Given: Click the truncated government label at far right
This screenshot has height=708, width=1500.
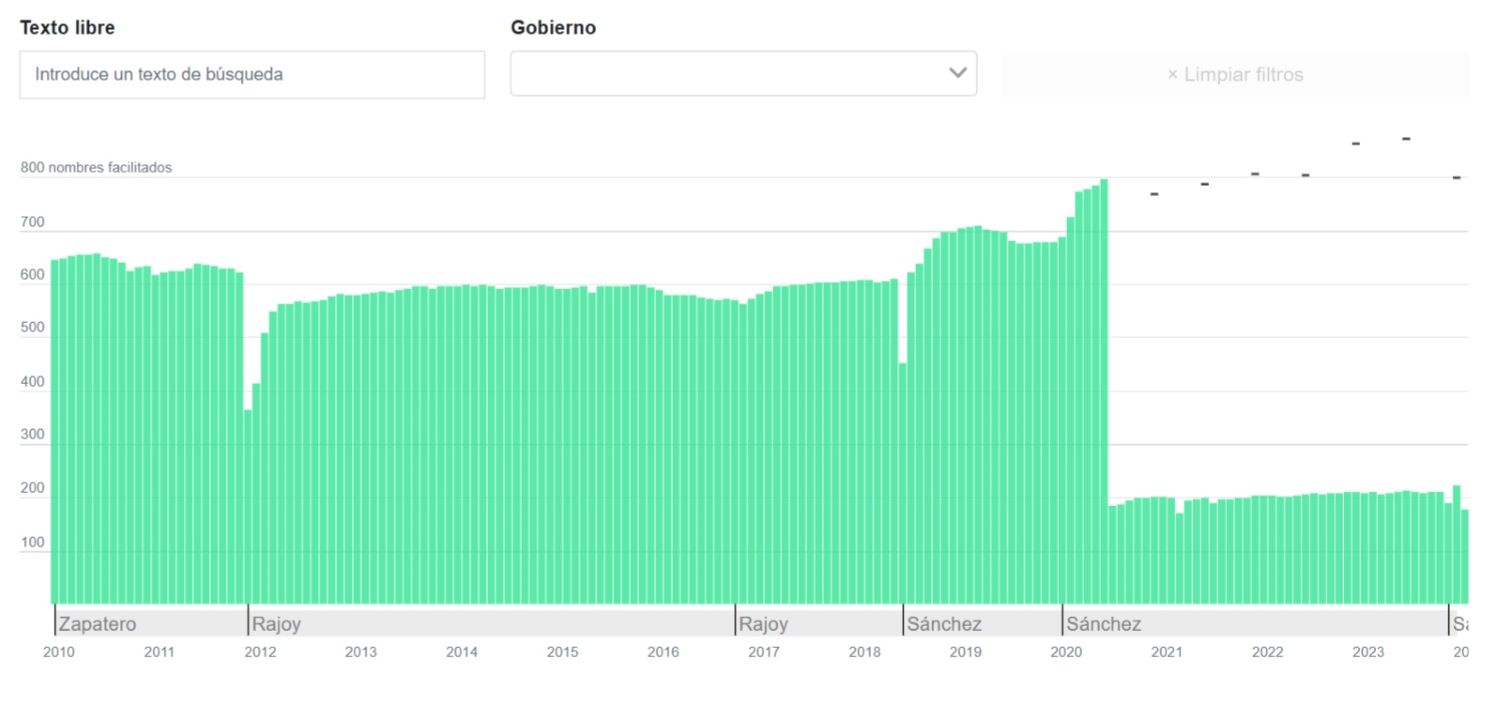Looking at the screenshot, I should [x=1460, y=625].
